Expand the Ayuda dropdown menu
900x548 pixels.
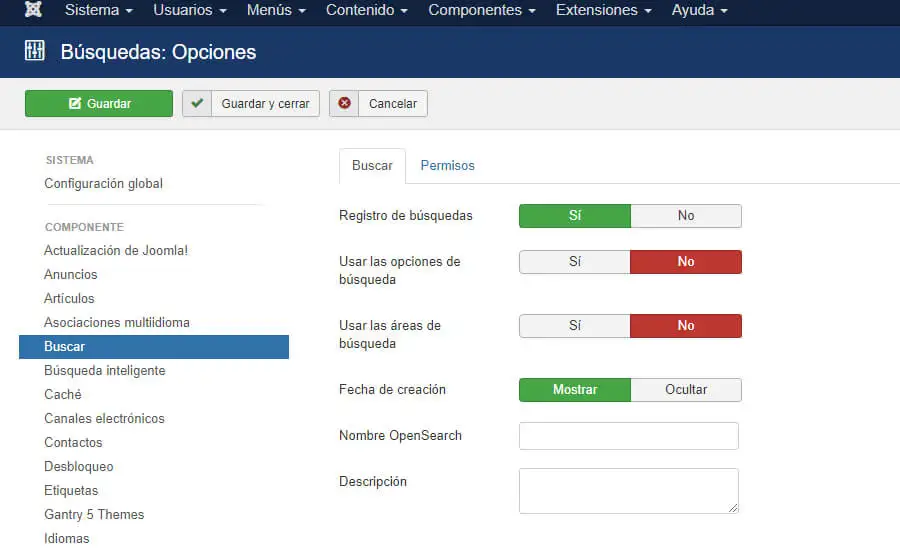(x=699, y=10)
